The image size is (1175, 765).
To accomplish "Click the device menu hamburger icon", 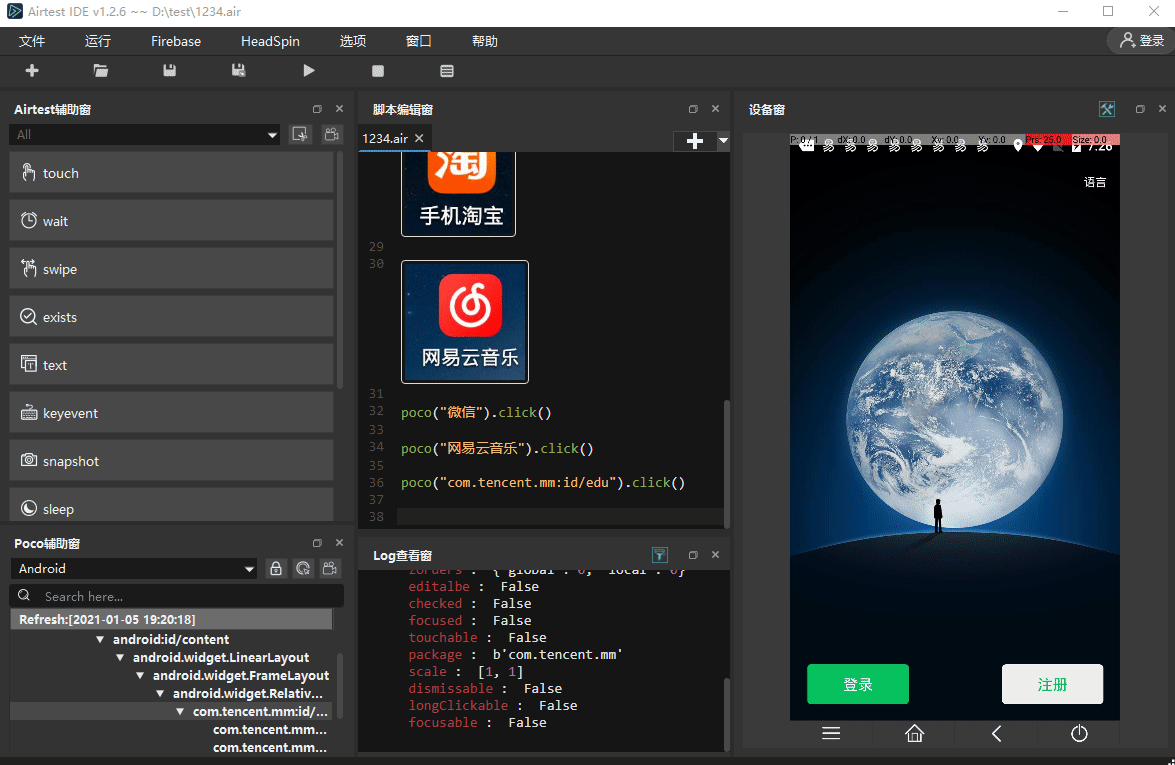I will [x=831, y=734].
